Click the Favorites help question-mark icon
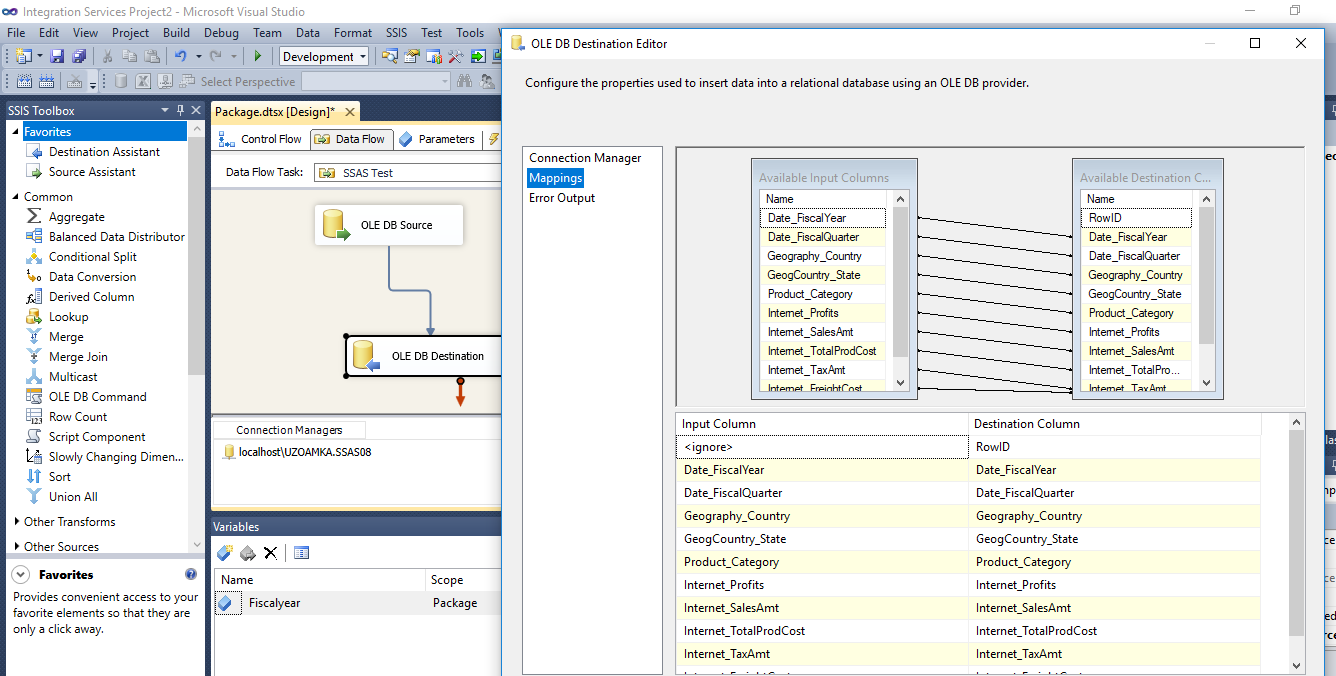1336x676 pixels. click(x=191, y=575)
